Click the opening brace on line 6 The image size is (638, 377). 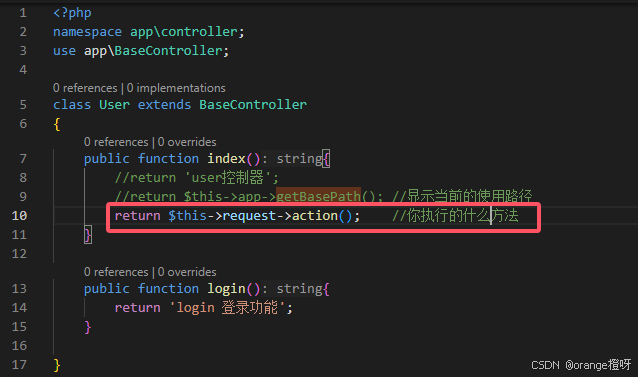tap(57, 124)
